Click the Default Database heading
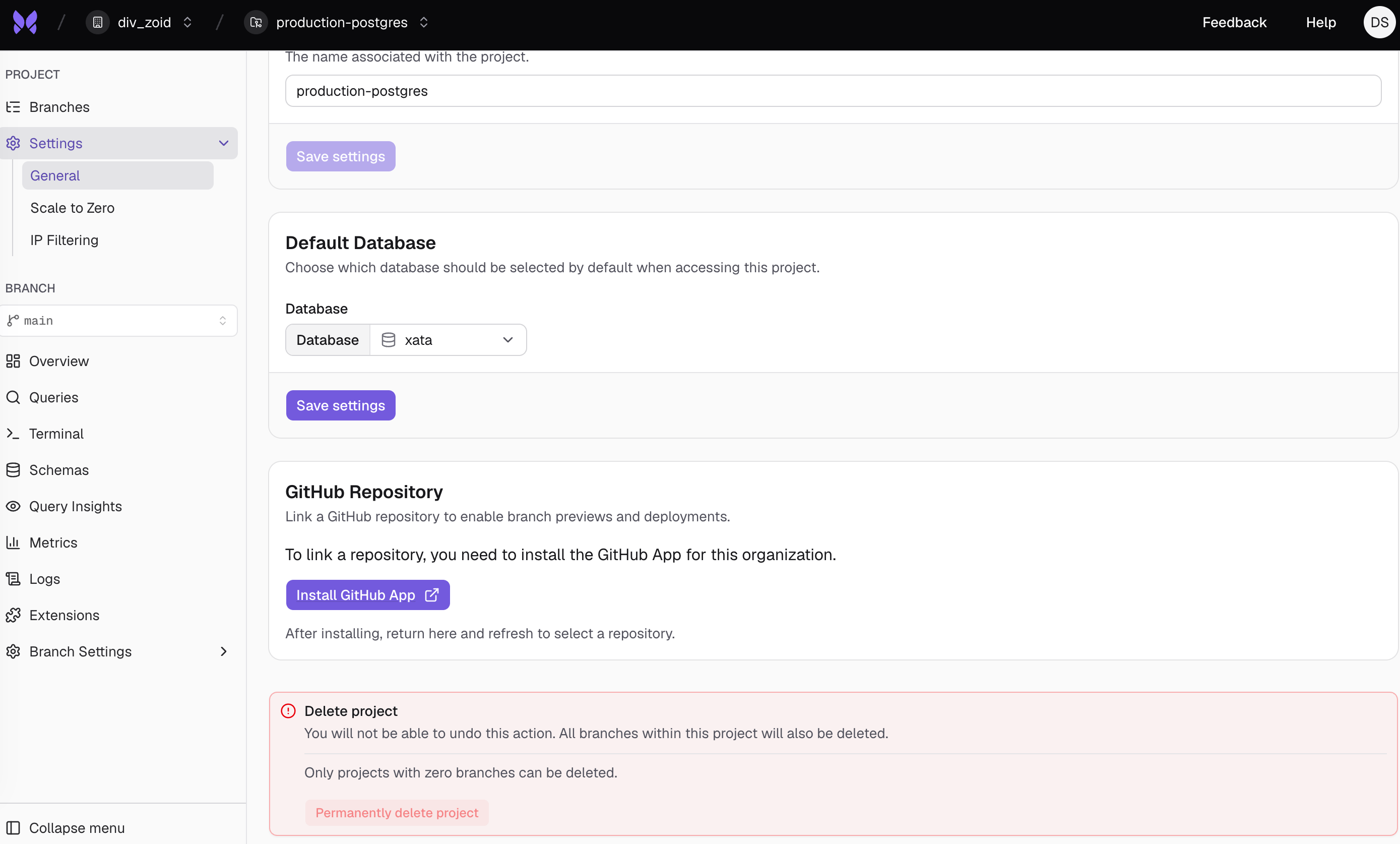The width and height of the screenshot is (1400, 844). coord(361,243)
